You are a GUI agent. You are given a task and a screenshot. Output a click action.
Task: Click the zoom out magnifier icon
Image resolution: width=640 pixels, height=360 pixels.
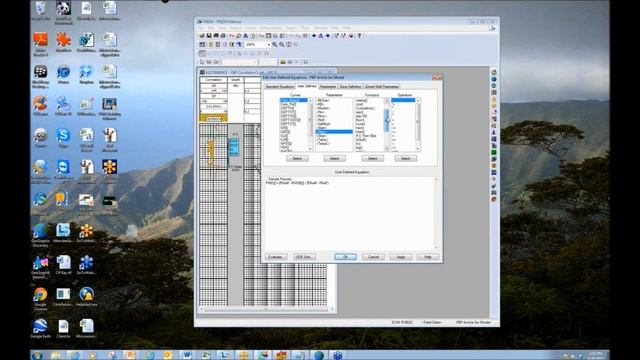pyautogui.click(x=282, y=44)
